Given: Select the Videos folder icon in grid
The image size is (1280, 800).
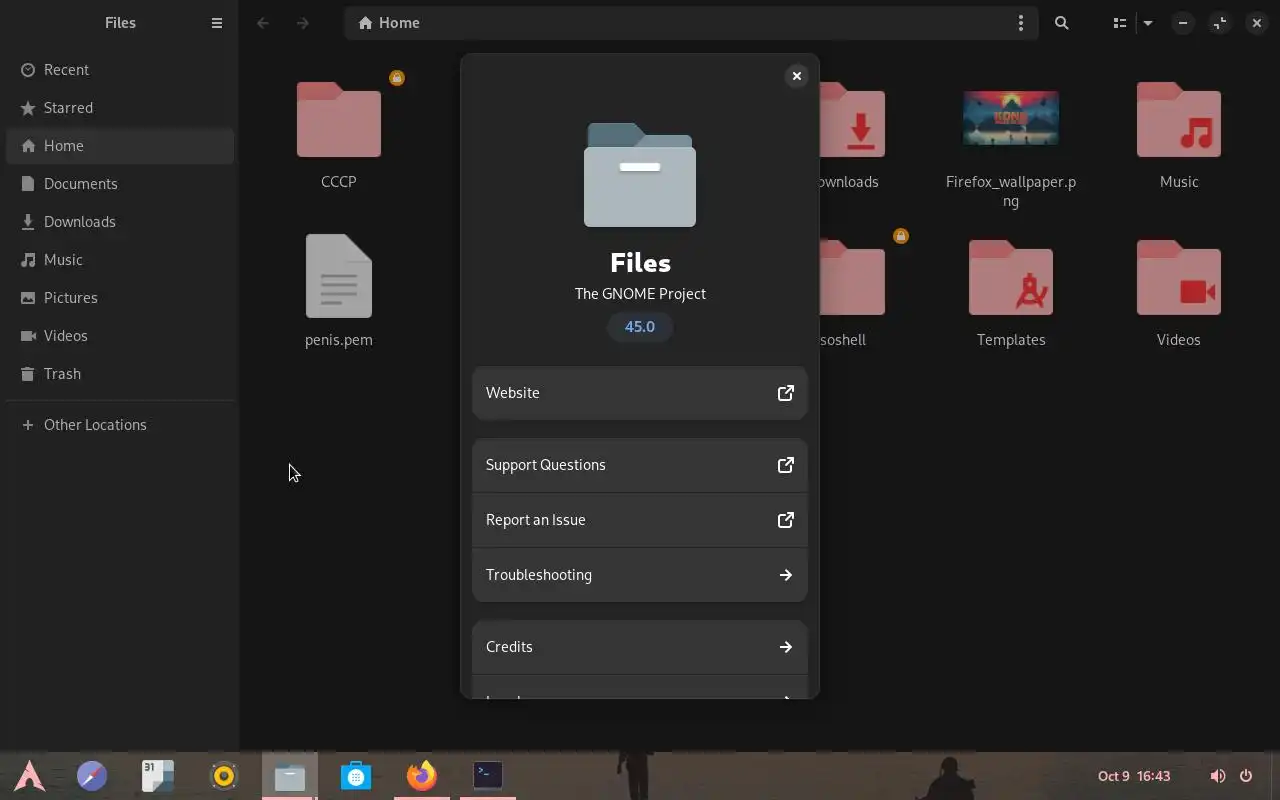Looking at the screenshot, I should pyautogui.click(x=1179, y=278).
